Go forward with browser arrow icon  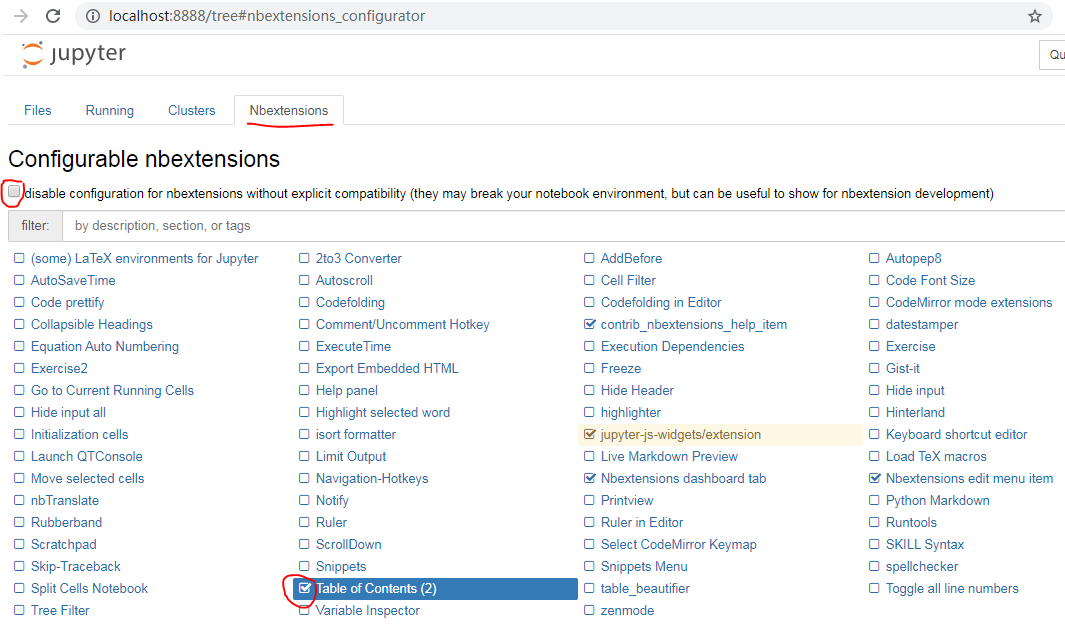click(21, 16)
